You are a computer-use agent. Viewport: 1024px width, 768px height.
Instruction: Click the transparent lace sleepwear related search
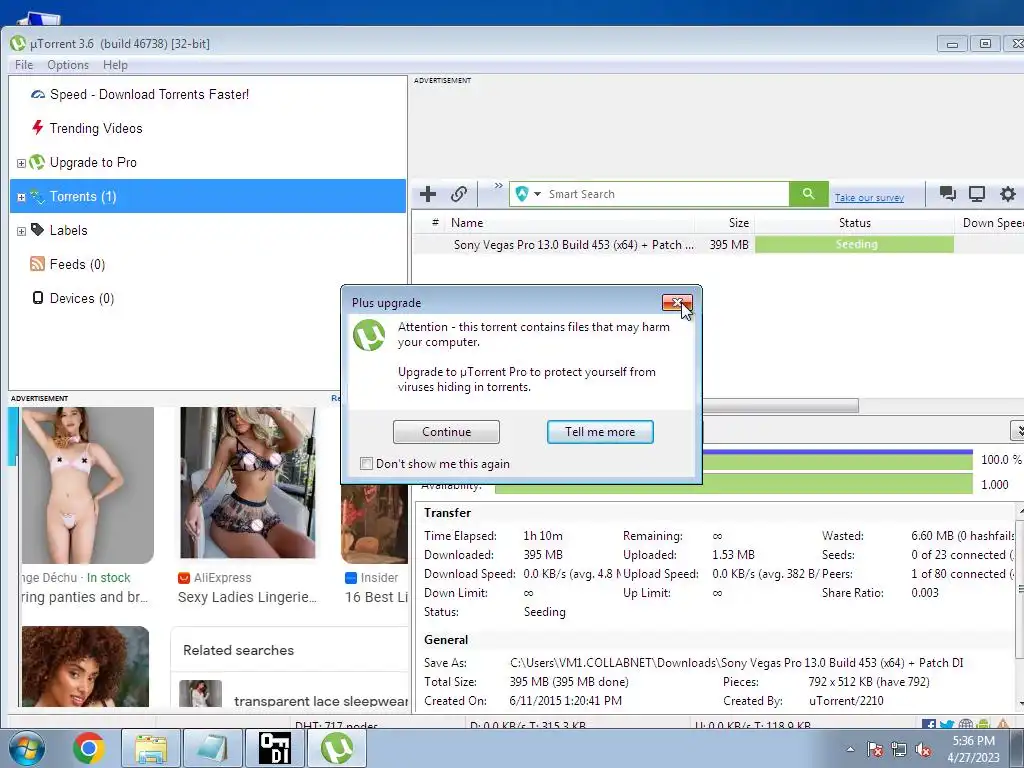pos(321,701)
